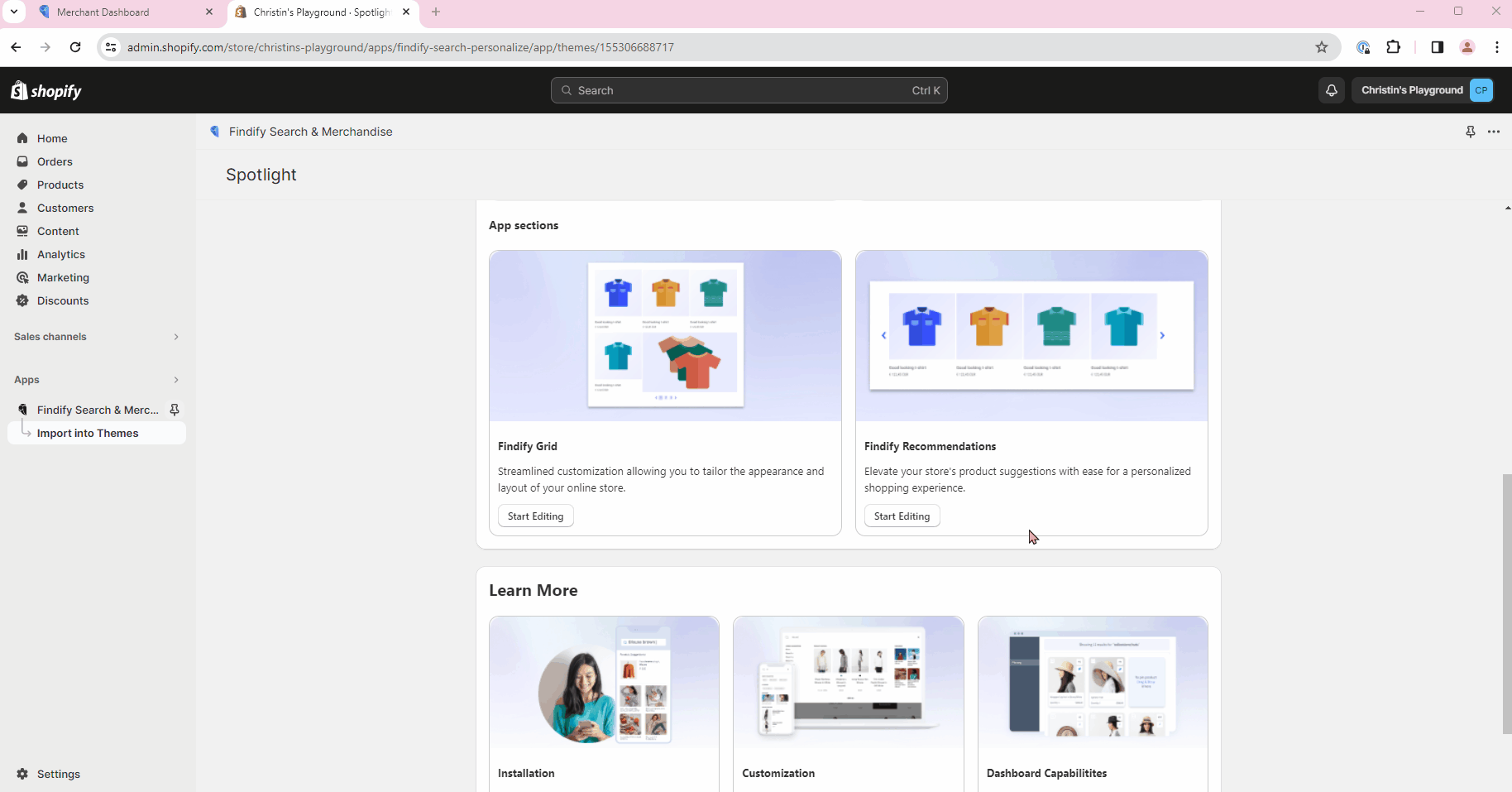
Task: Toggle the browser side panel
Action: (x=1437, y=47)
